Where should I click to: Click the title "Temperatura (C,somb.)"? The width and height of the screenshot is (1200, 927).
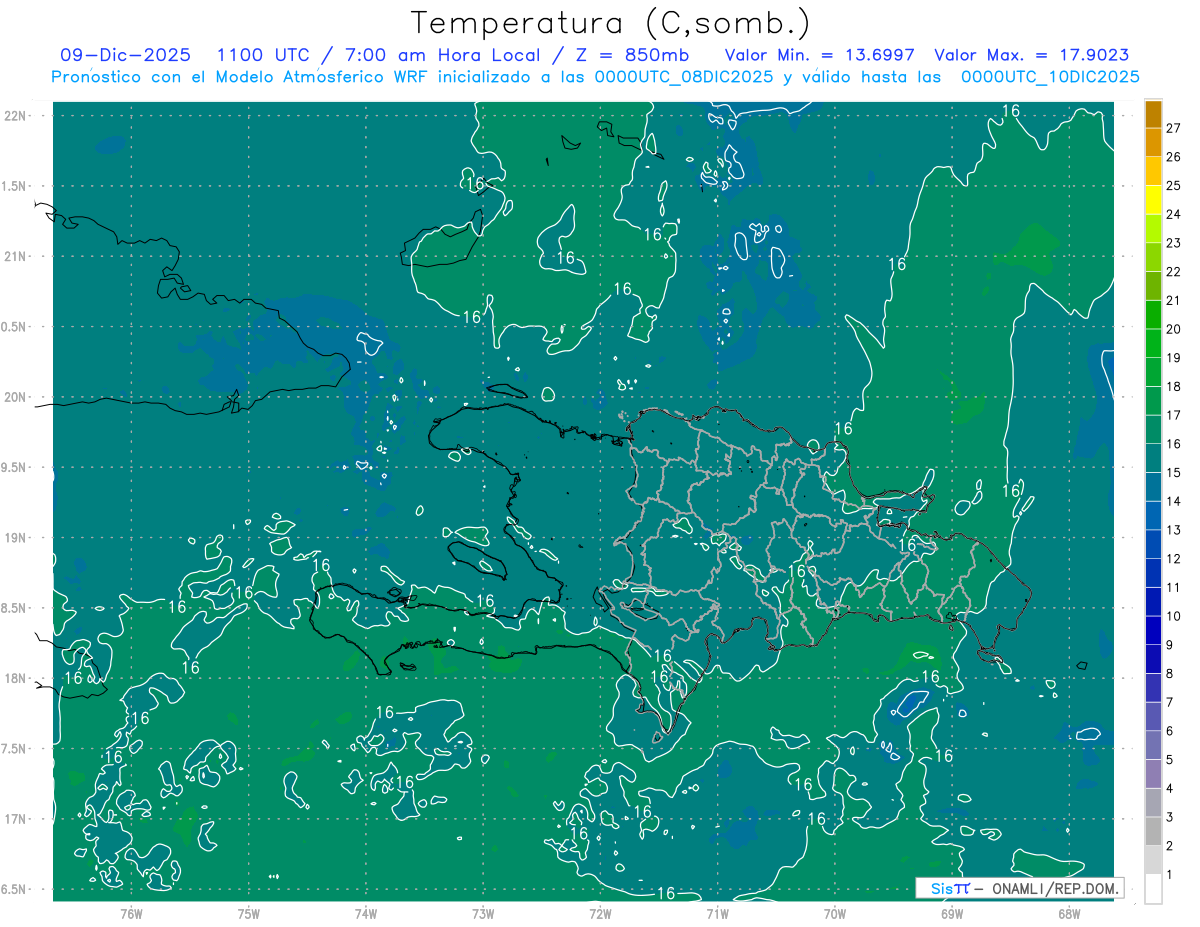pos(611,23)
